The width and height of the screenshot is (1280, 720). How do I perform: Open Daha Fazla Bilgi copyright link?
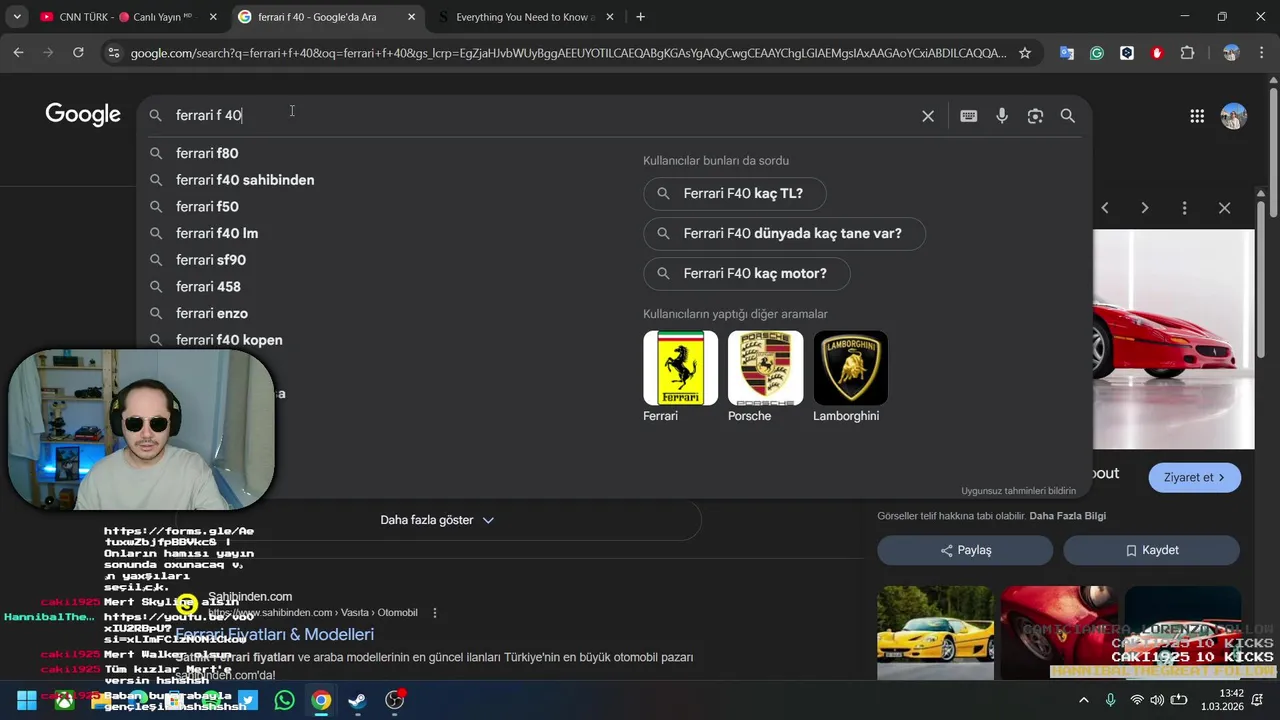coord(1067,516)
